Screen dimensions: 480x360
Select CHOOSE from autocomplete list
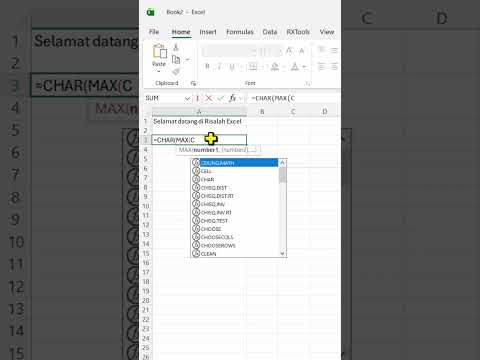coord(235,229)
